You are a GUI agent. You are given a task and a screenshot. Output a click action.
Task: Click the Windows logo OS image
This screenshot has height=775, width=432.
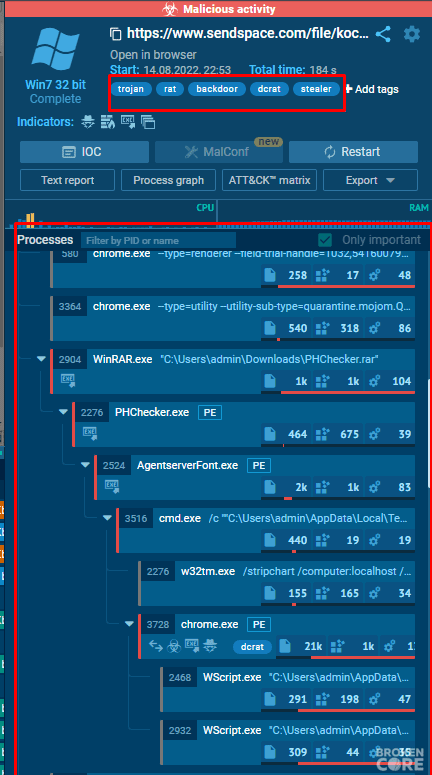[55, 50]
